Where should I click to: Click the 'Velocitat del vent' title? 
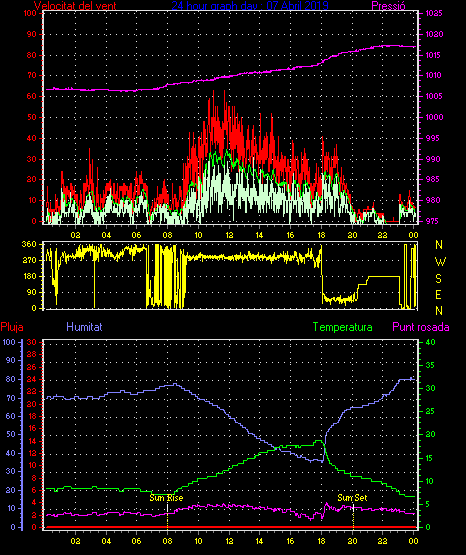point(75,5)
